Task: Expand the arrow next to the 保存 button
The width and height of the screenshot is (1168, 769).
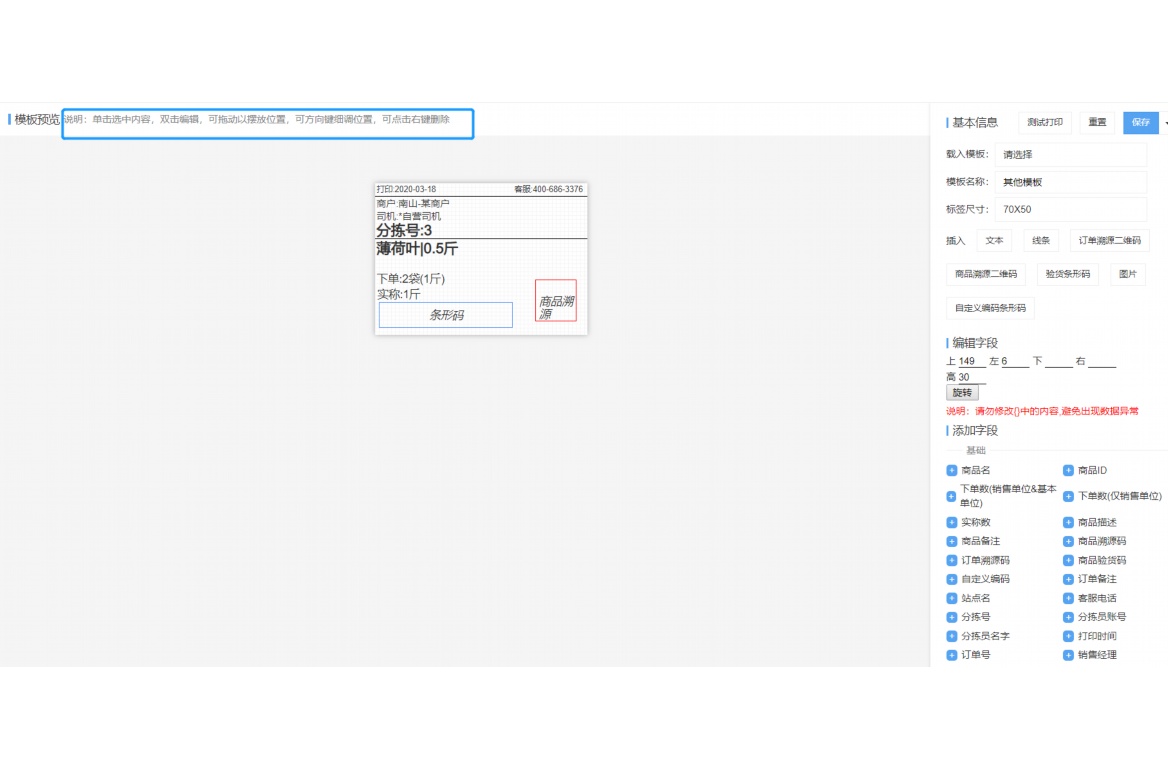Action: click(1163, 123)
